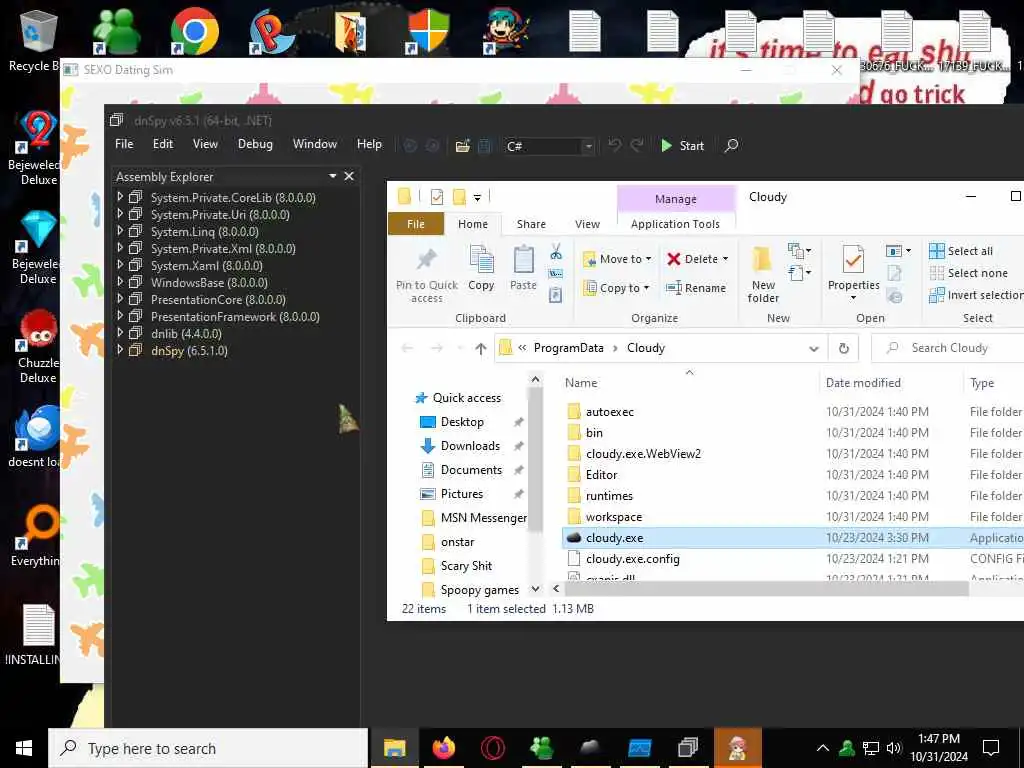
Task: Click the Delete button in ribbon
Action: coord(697,259)
